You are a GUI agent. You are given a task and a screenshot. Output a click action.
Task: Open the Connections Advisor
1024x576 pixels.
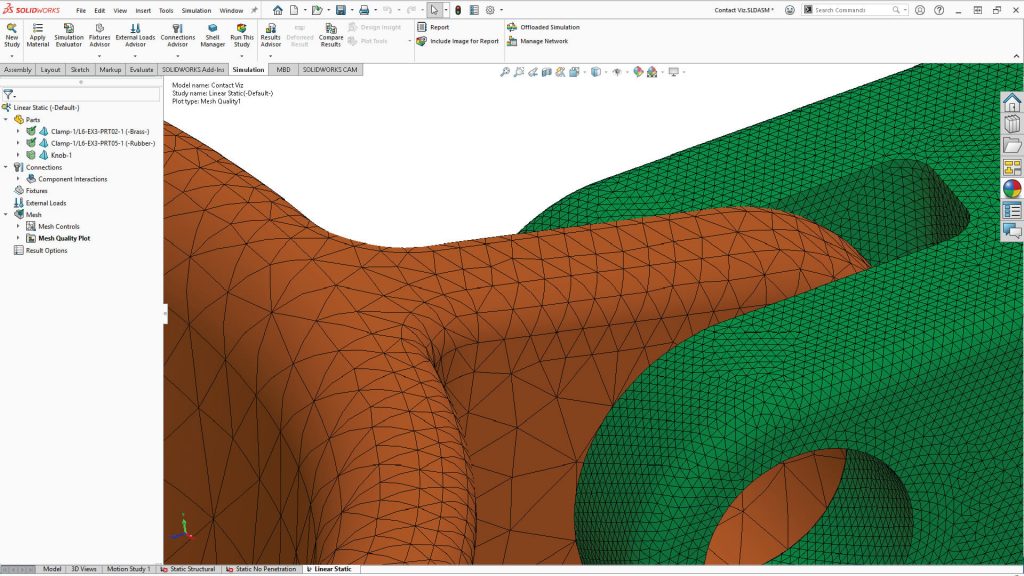pos(177,33)
